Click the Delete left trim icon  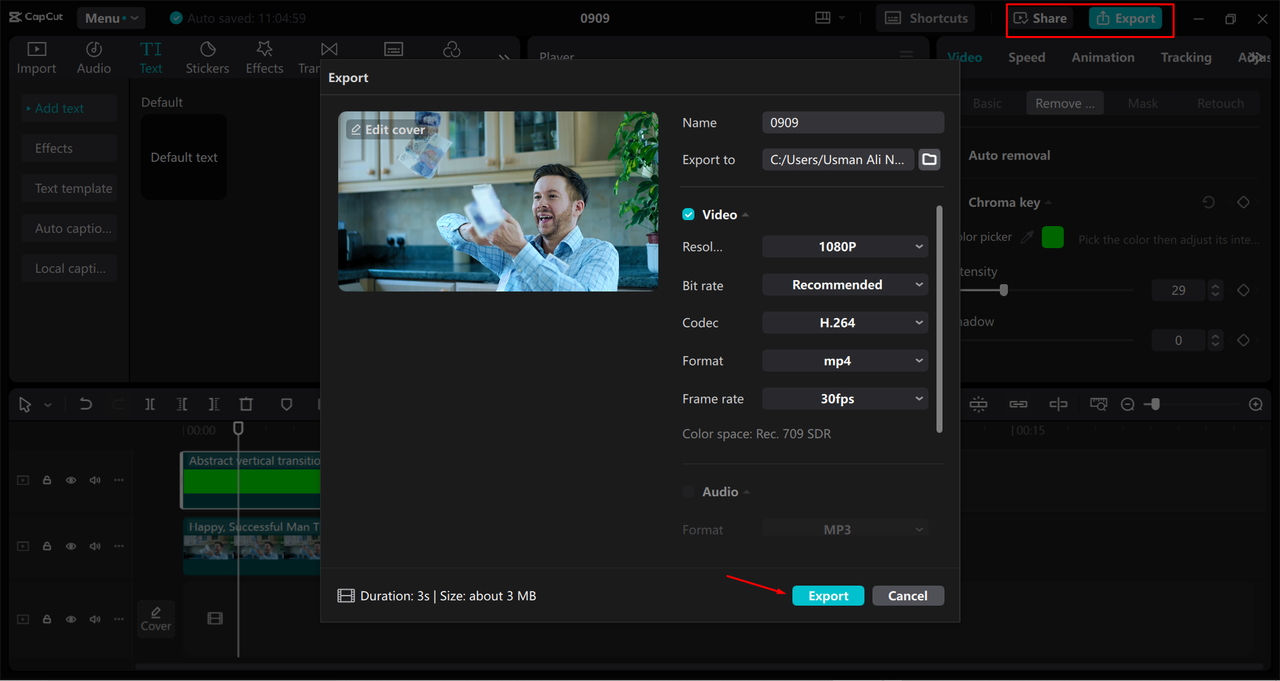(182, 404)
